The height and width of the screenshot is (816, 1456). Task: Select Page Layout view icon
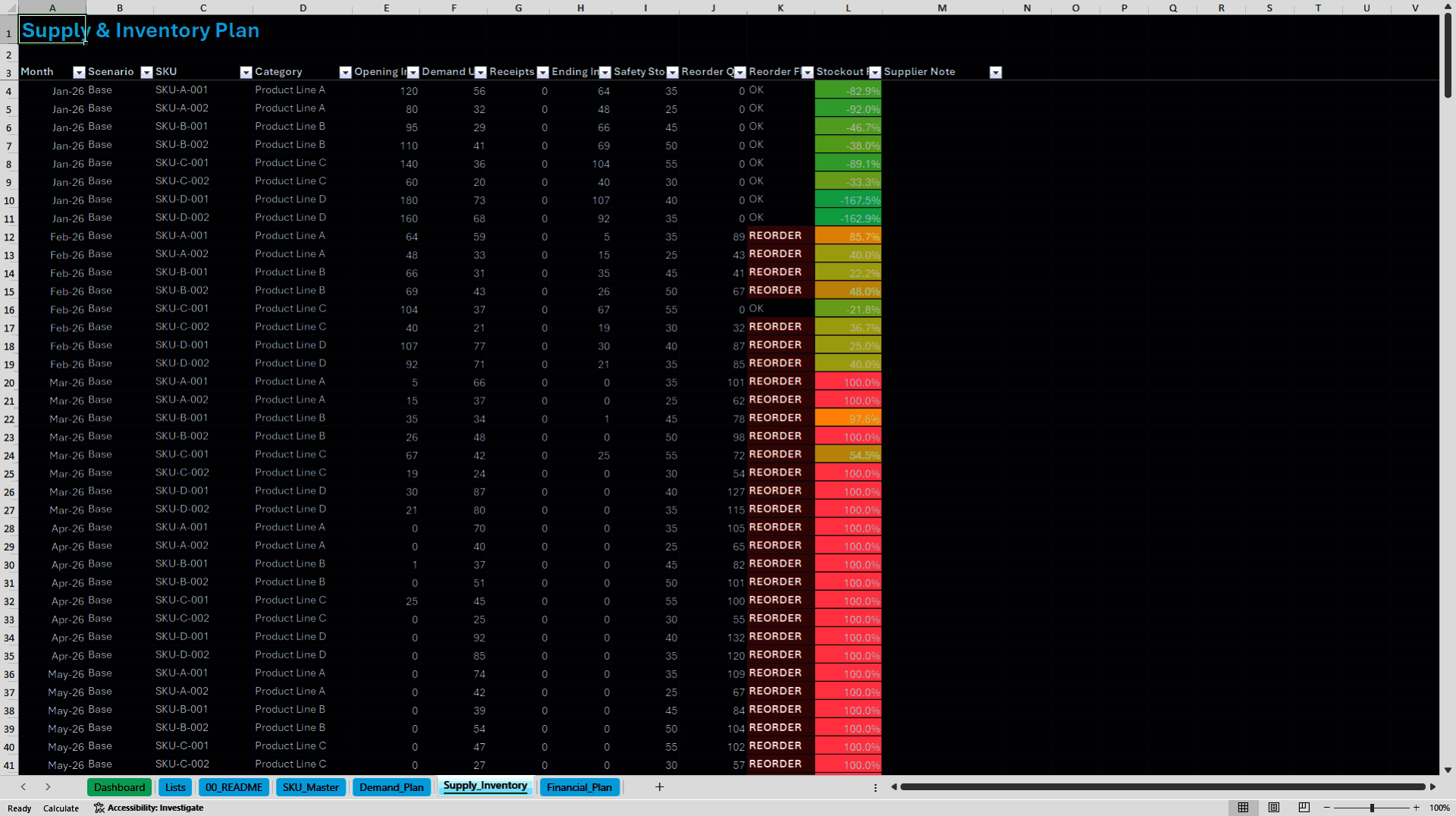(1274, 808)
